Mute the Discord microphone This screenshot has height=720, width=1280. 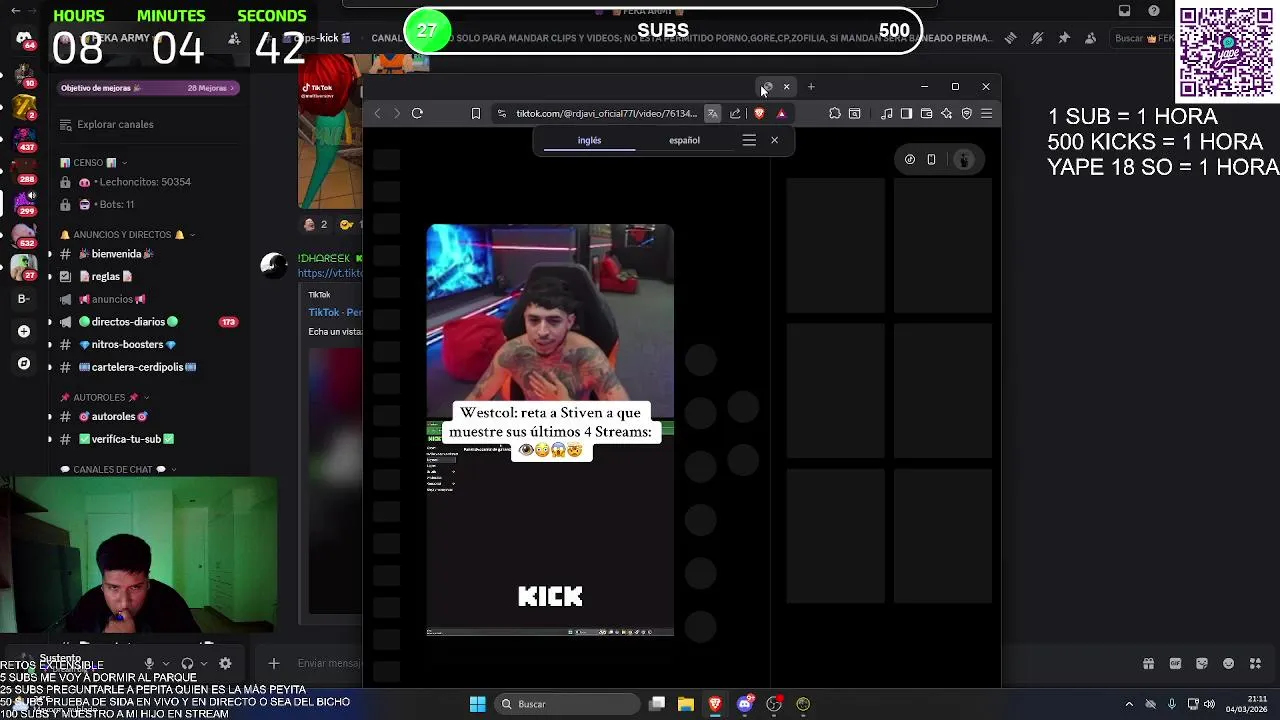coord(149,663)
